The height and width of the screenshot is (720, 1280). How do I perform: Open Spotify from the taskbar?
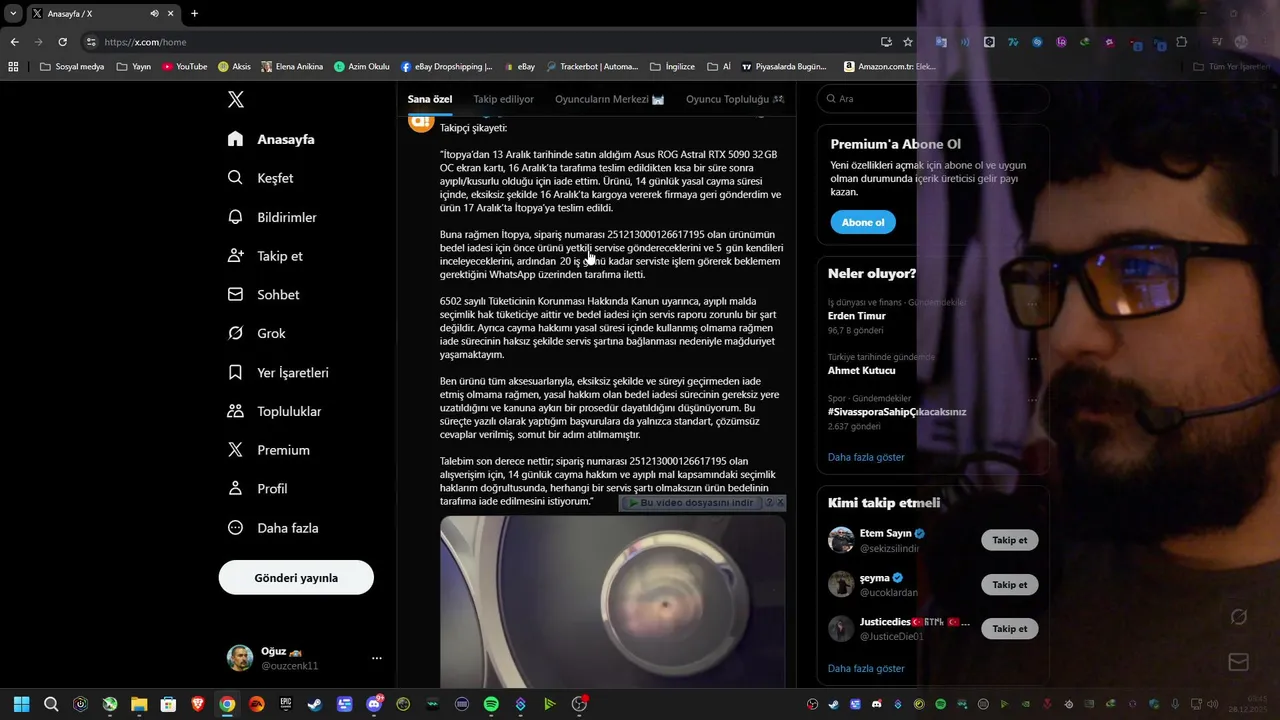tap(491, 704)
